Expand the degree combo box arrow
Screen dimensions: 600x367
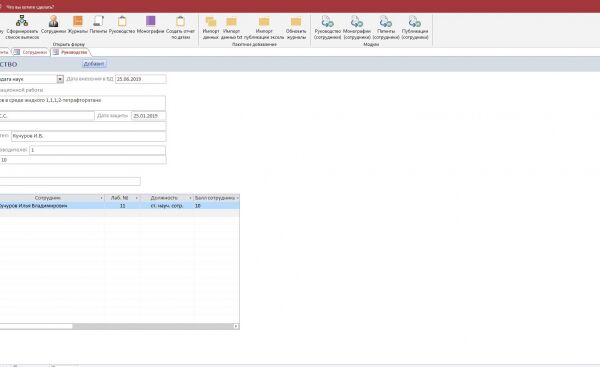pyautogui.click(x=60, y=79)
